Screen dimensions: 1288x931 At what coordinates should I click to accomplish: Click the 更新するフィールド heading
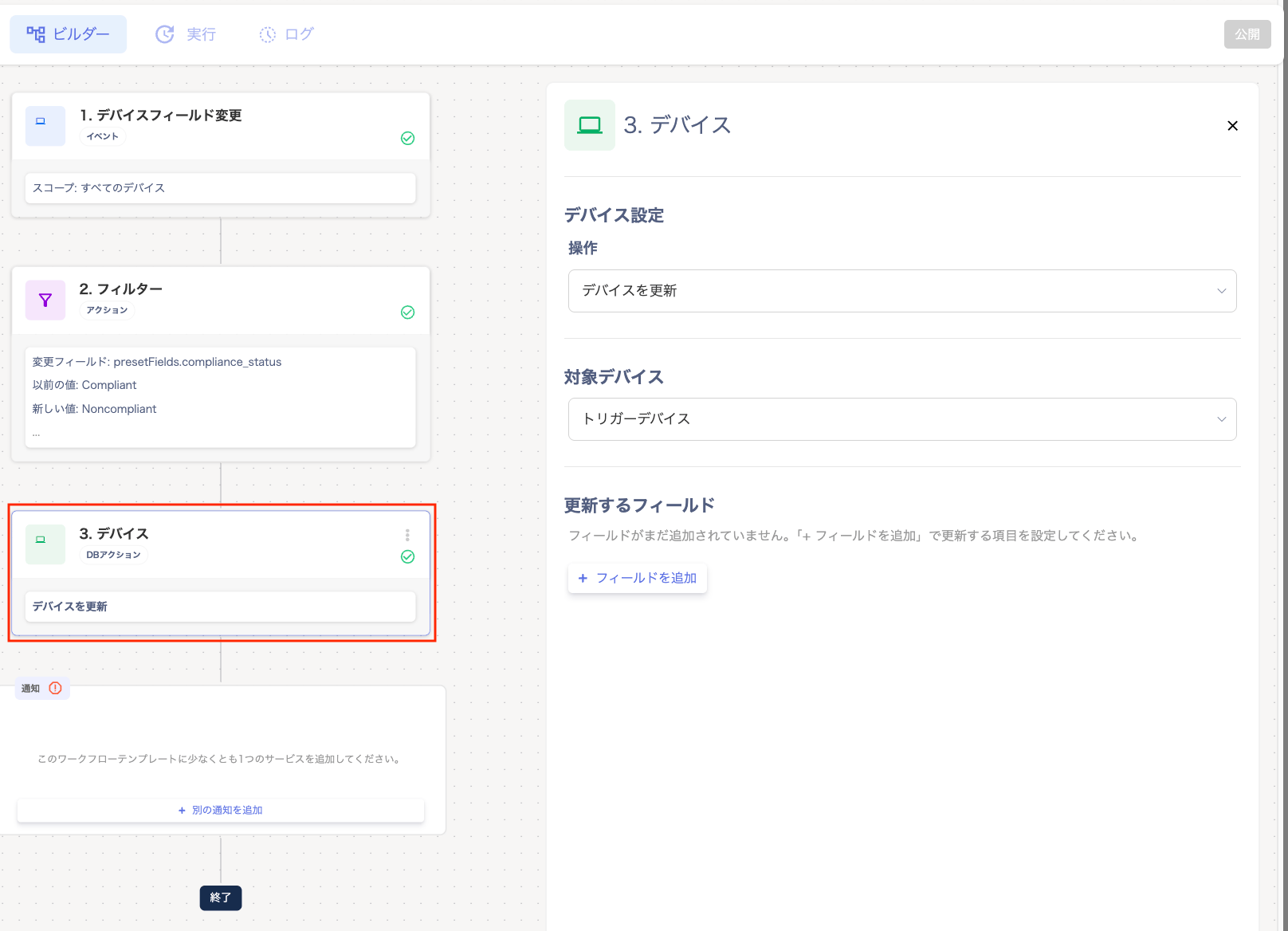point(639,505)
